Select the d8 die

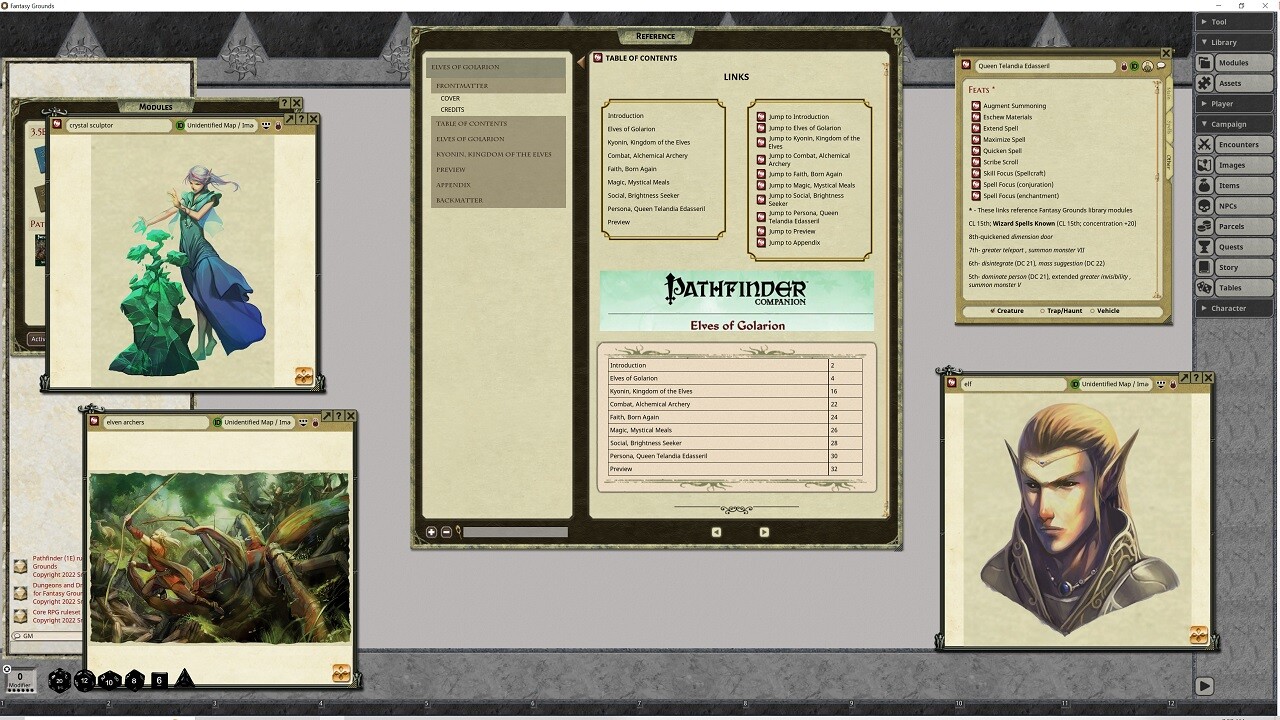click(x=134, y=681)
